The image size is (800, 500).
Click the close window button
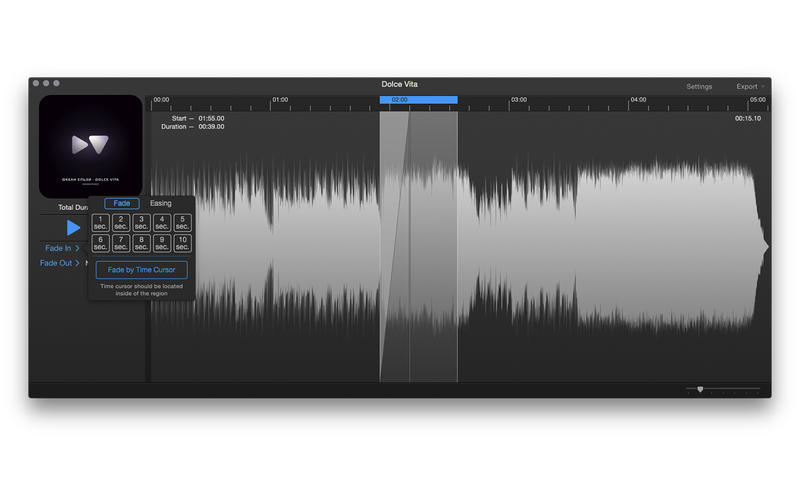[36, 83]
